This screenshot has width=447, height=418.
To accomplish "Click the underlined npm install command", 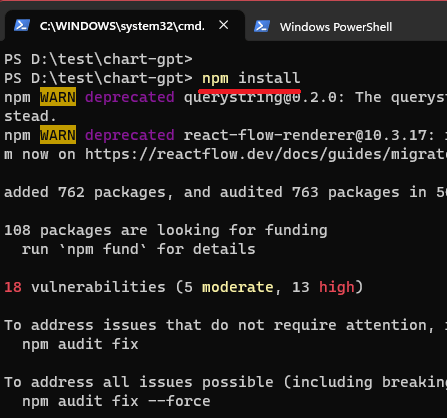I will pyautogui.click(x=251, y=78).
